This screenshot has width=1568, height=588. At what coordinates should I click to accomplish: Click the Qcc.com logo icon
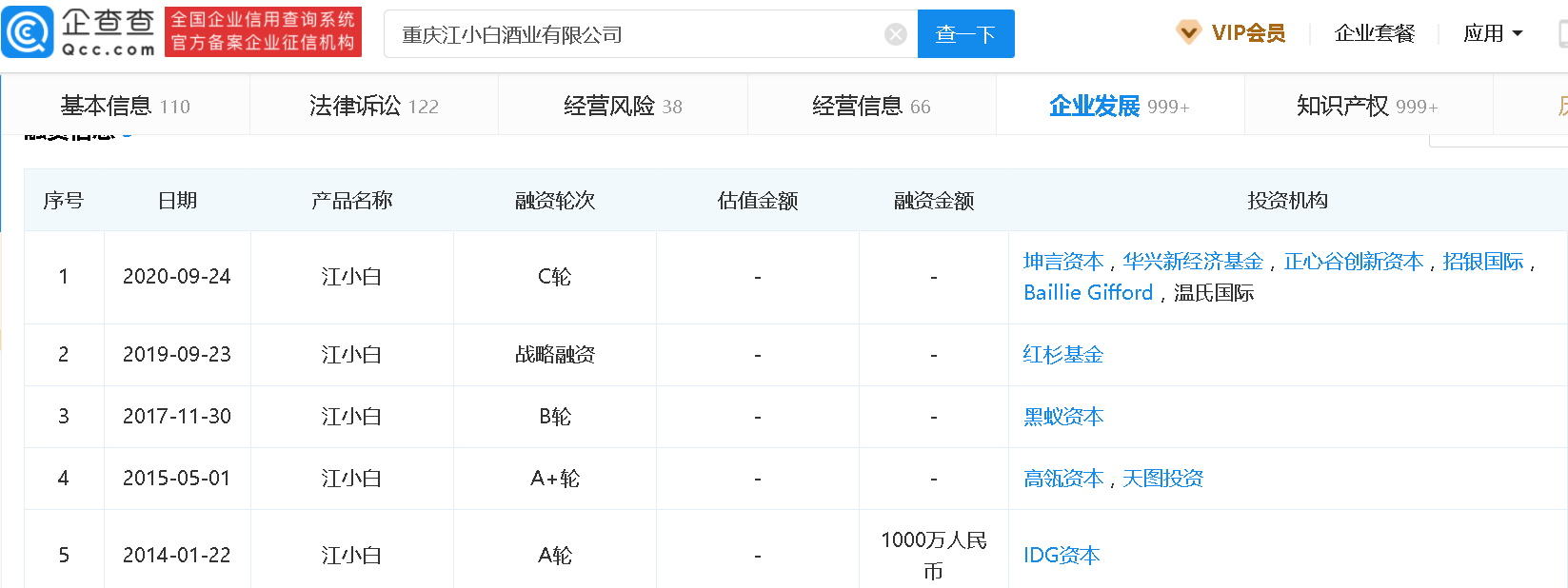28,32
